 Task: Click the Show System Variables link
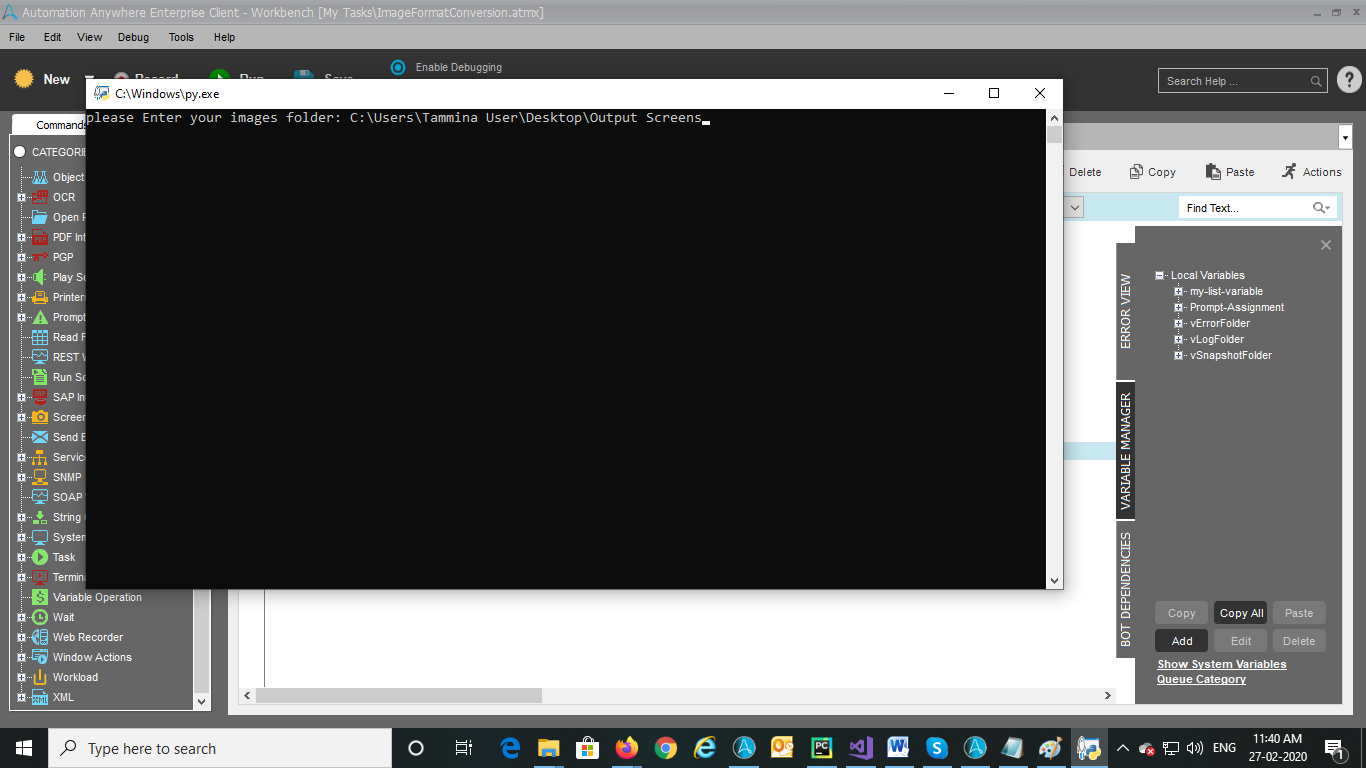coord(1222,664)
